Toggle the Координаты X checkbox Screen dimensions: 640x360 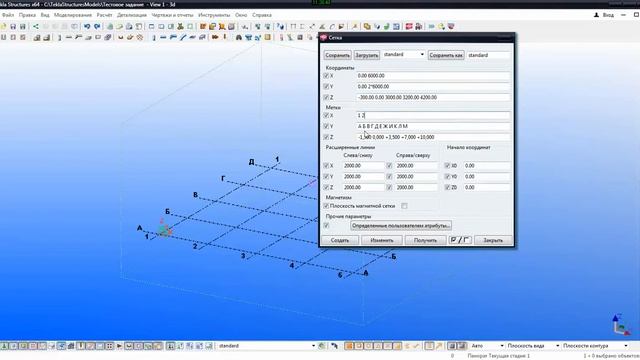326,76
